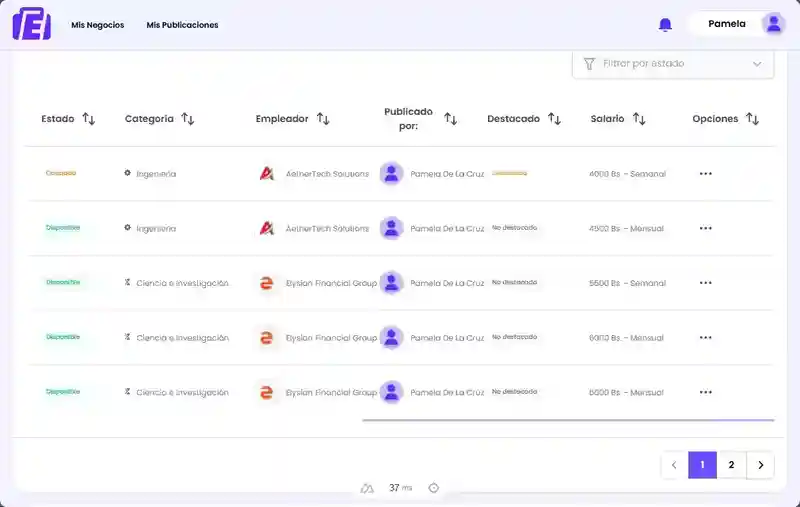Click the next page arrow
This screenshot has width=800, height=507.
[x=760, y=465]
